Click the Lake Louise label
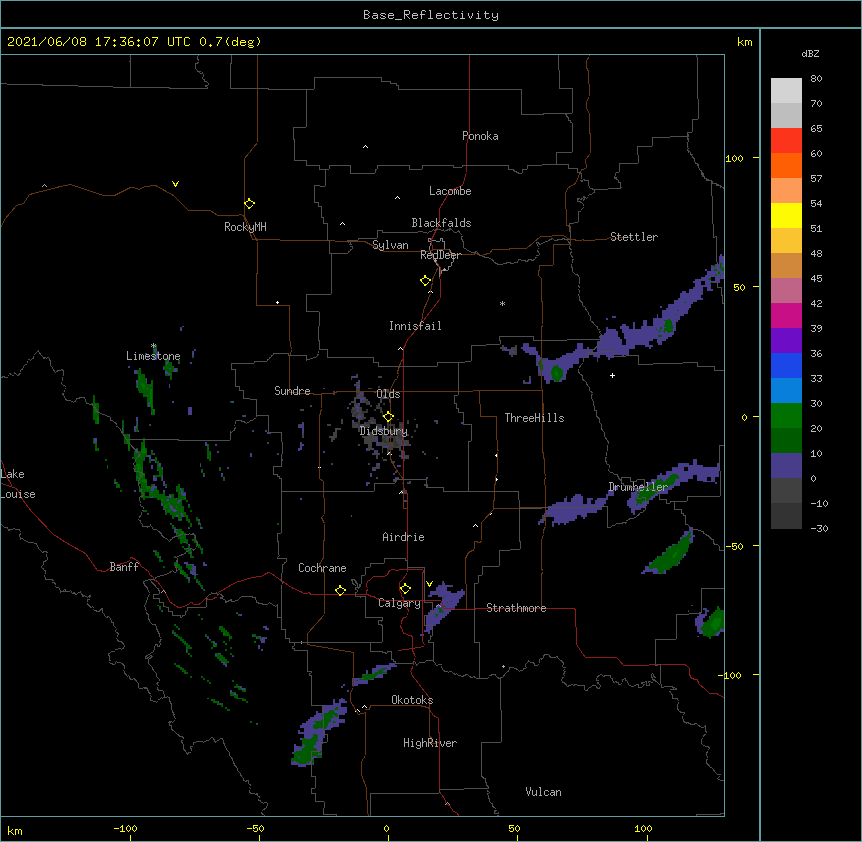This screenshot has width=862, height=842. 18,484
